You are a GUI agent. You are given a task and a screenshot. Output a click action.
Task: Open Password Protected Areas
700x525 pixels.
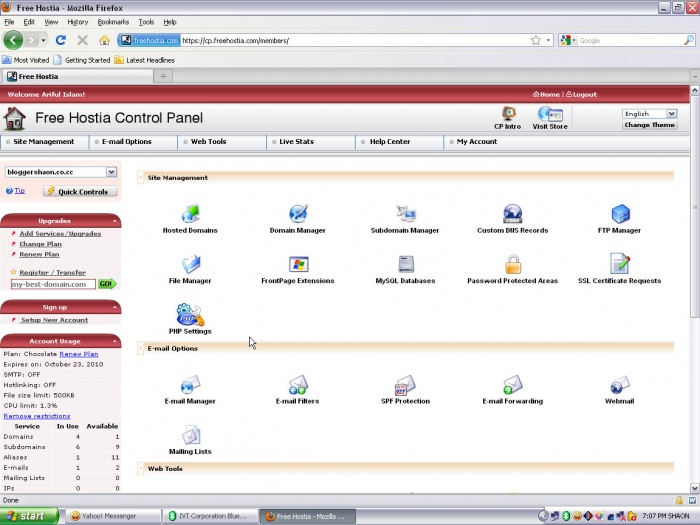pyautogui.click(x=512, y=264)
